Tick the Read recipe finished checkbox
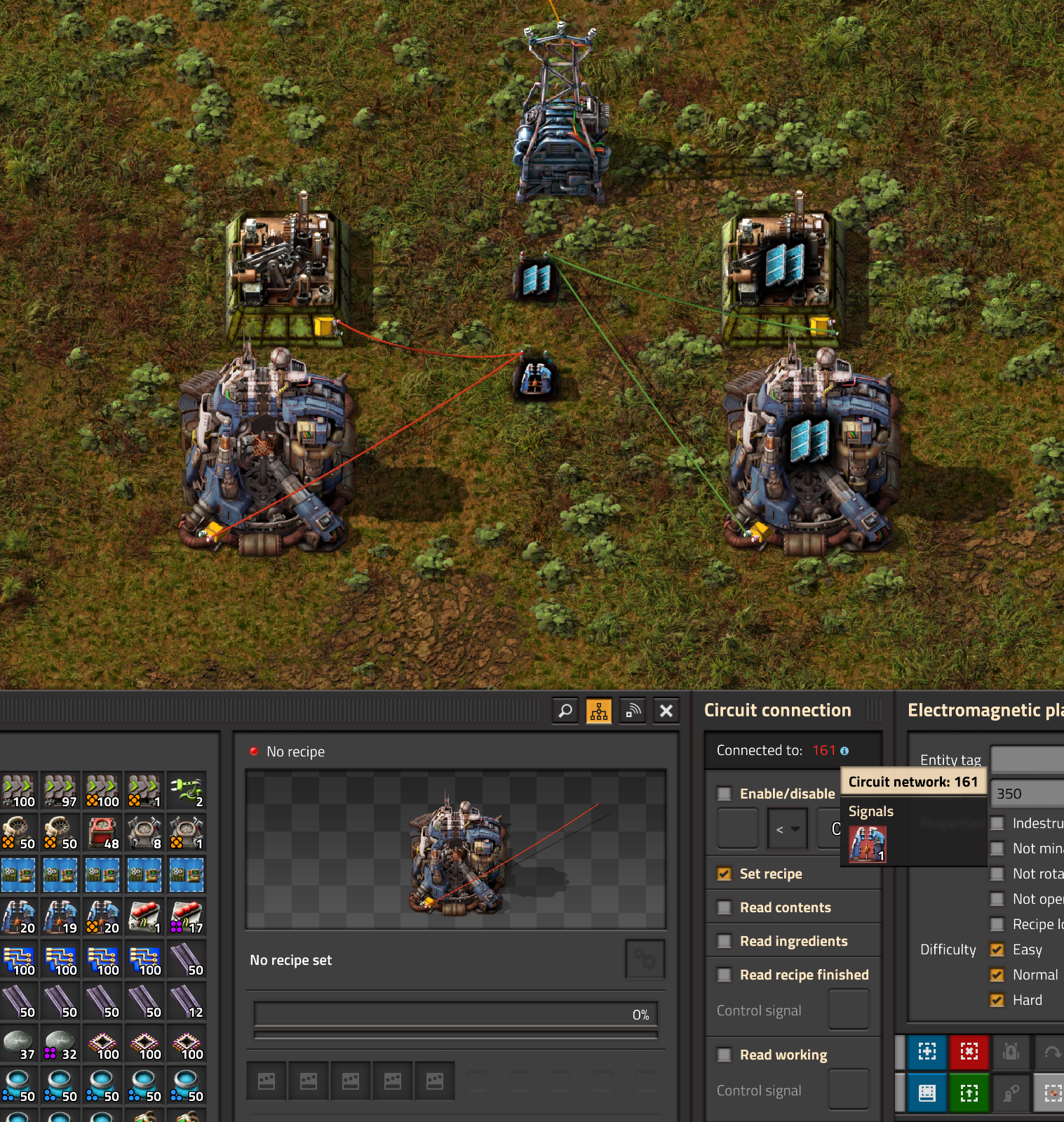Image resolution: width=1064 pixels, height=1122 pixels. pyautogui.click(x=725, y=975)
